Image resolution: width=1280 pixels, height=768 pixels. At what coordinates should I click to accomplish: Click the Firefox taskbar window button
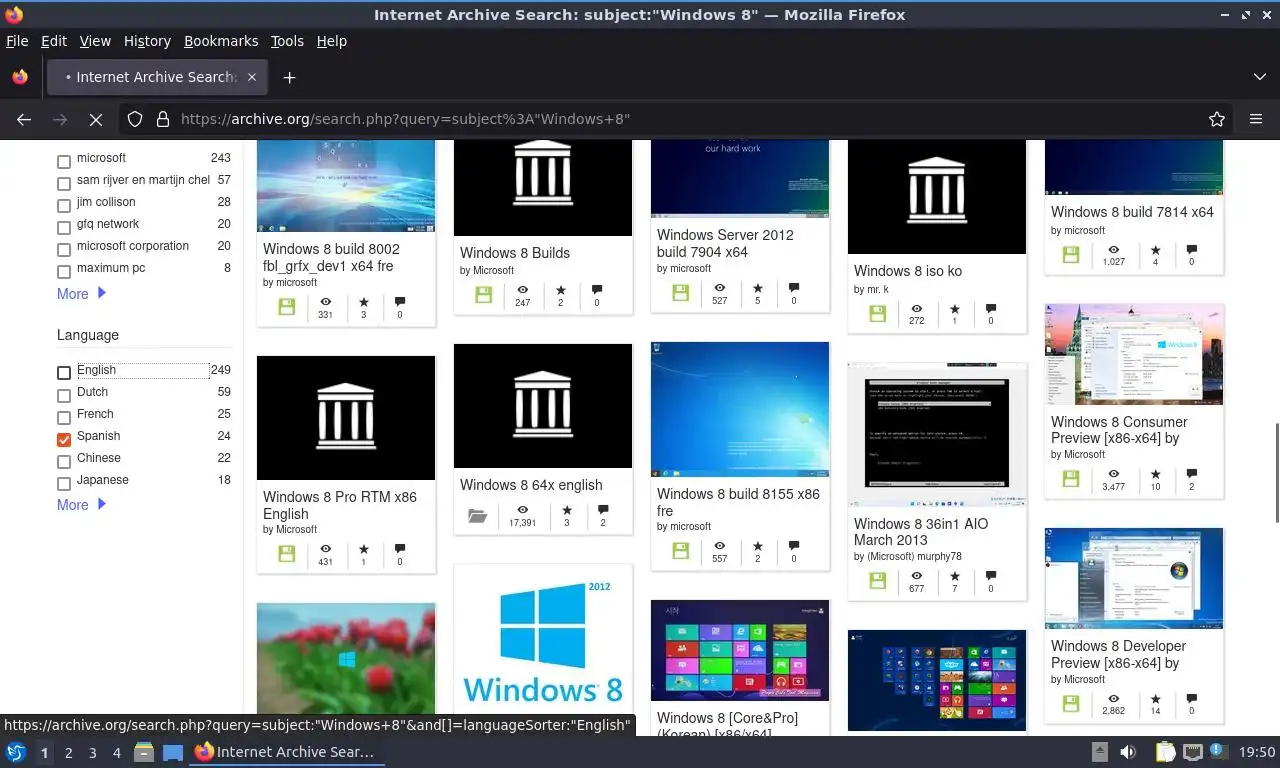(285, 752)
